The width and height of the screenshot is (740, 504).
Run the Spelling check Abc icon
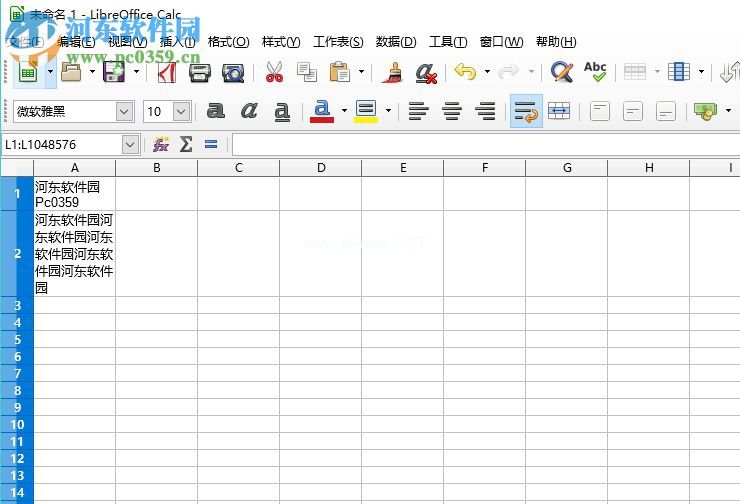click(595, 72)
